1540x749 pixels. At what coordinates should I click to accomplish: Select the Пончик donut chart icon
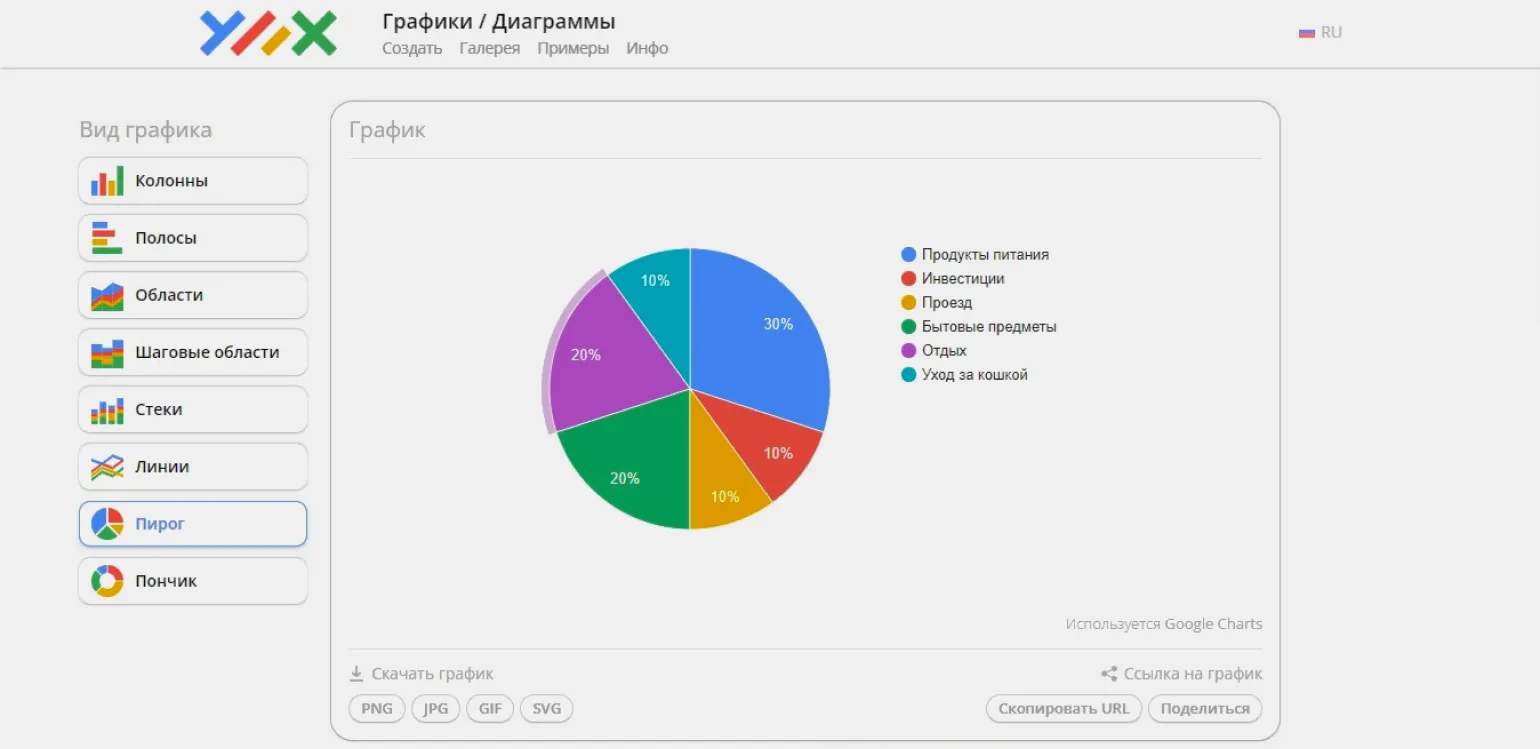coord(107,581)
